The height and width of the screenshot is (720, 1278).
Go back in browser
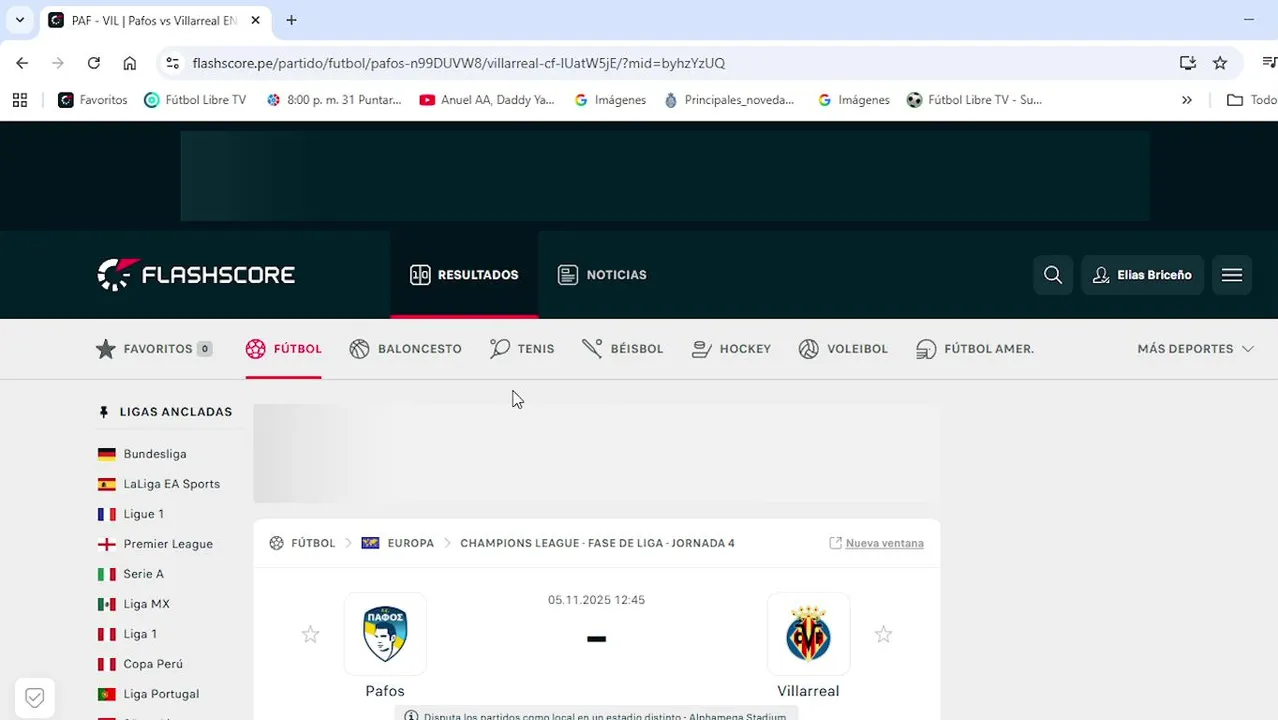tap(22, 63)
